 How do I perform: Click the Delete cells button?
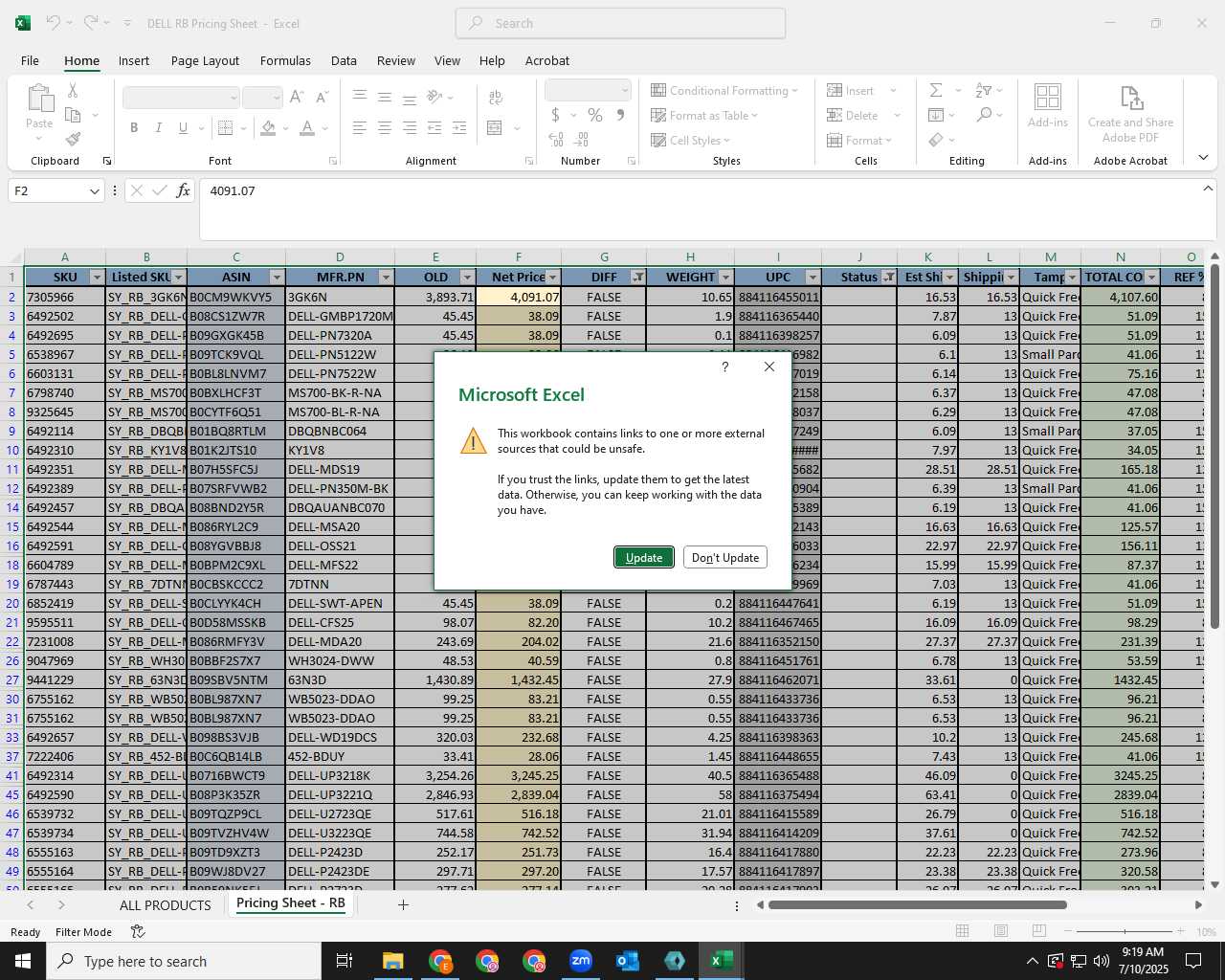tap(853, 115)
